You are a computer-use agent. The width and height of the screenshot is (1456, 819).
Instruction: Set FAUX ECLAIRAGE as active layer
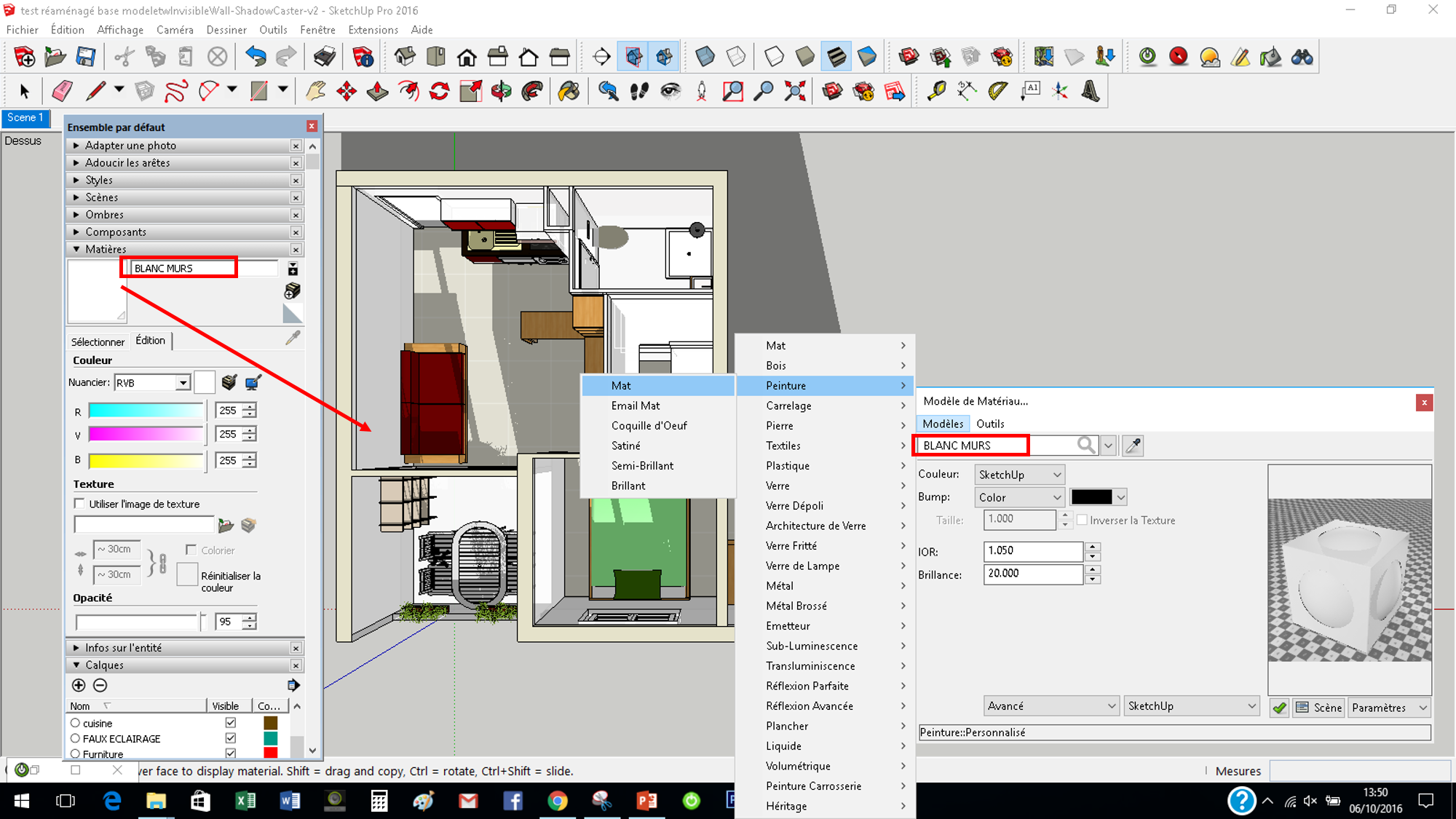click(75, 738)
